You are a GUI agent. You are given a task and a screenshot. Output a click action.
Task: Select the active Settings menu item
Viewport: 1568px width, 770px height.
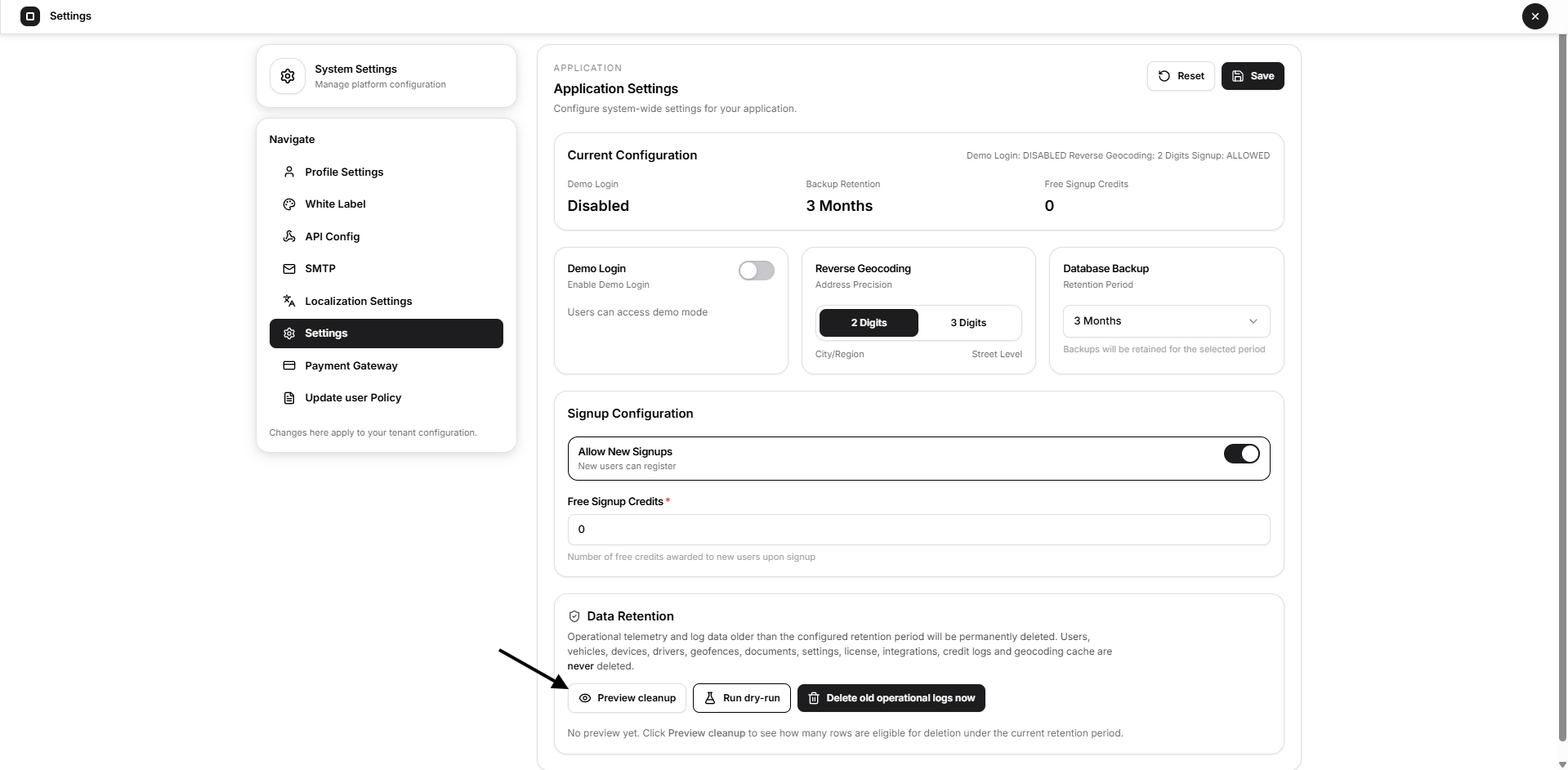click(x=386, y=334)
